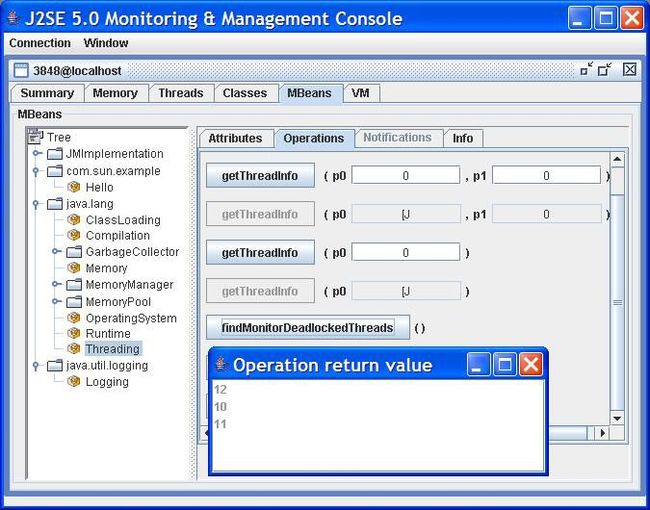The height and width of the screenshot is (510, 650).
Task: Invoke findMonitorDeadlockedThreads operation
Action: pos(308,328)
